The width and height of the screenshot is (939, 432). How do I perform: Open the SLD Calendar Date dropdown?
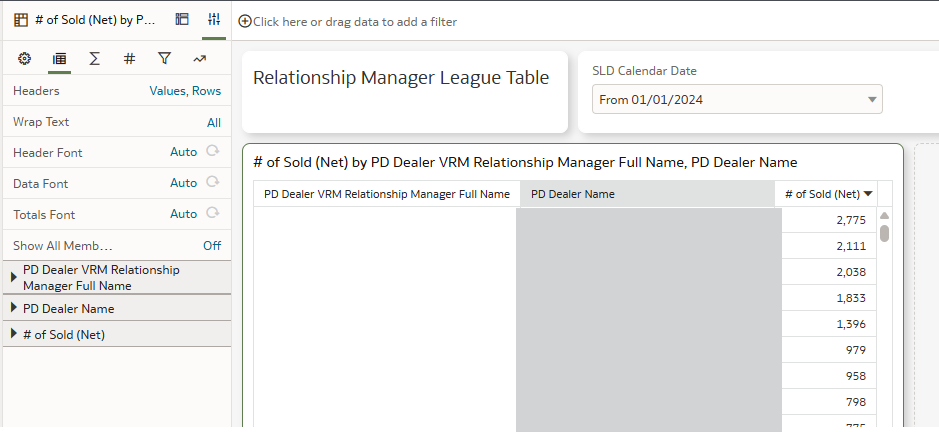click(x=737, y=99)
